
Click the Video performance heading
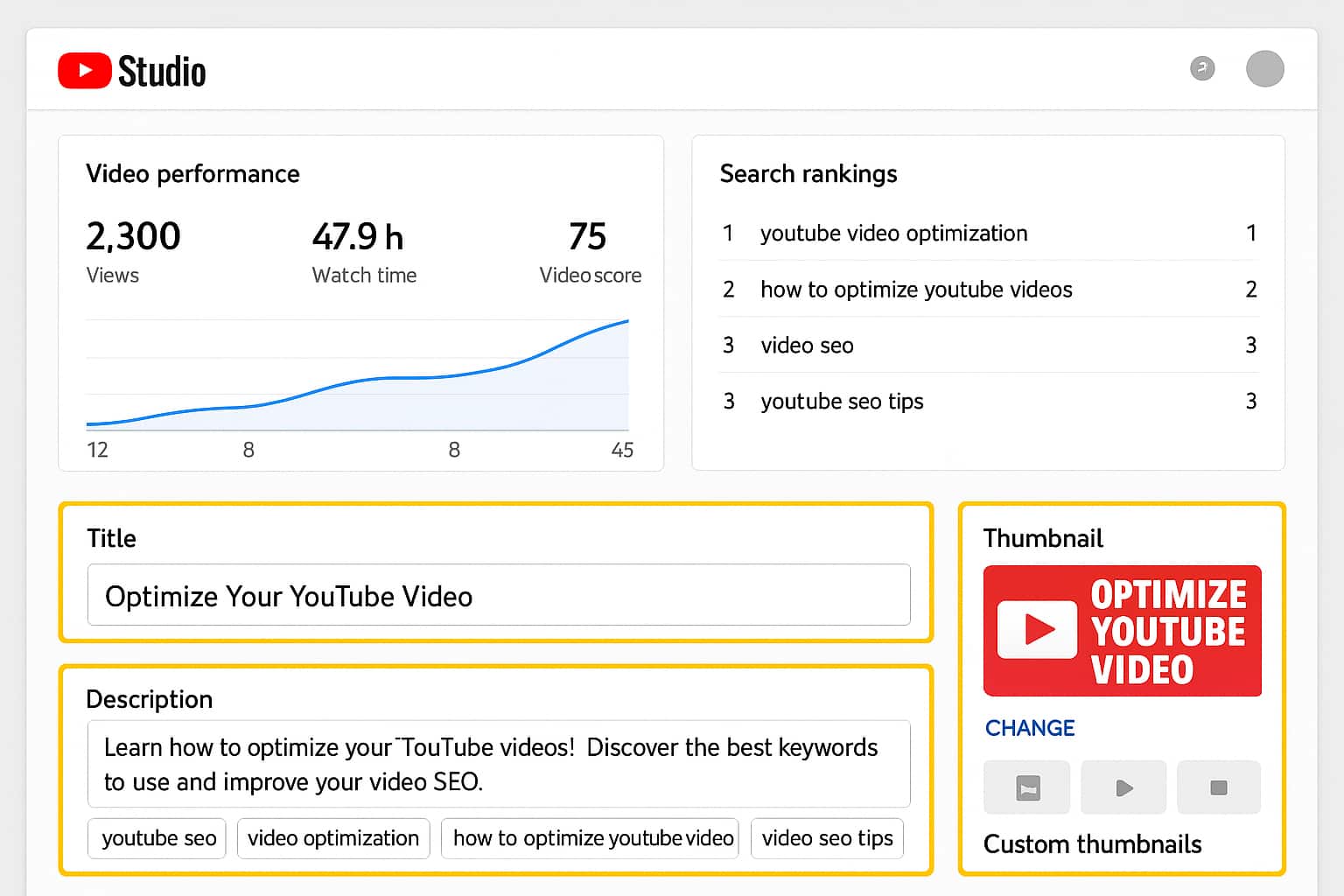point(192,174)
